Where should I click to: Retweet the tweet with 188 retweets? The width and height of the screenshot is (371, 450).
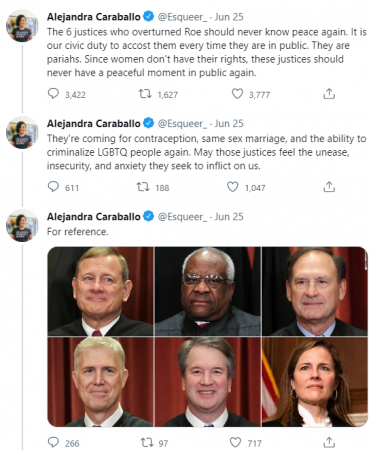pos(143,187)
